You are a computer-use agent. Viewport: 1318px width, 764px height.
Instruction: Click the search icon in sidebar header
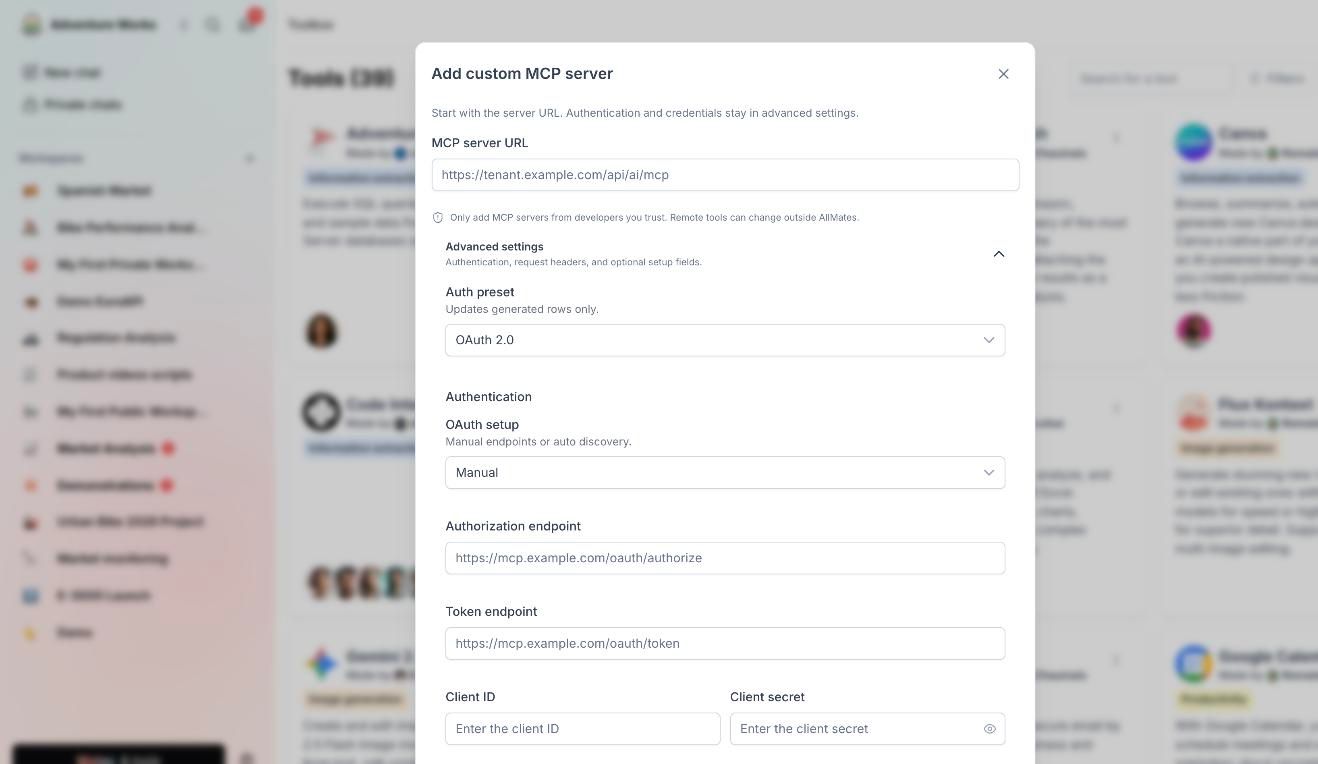point(212,25)
